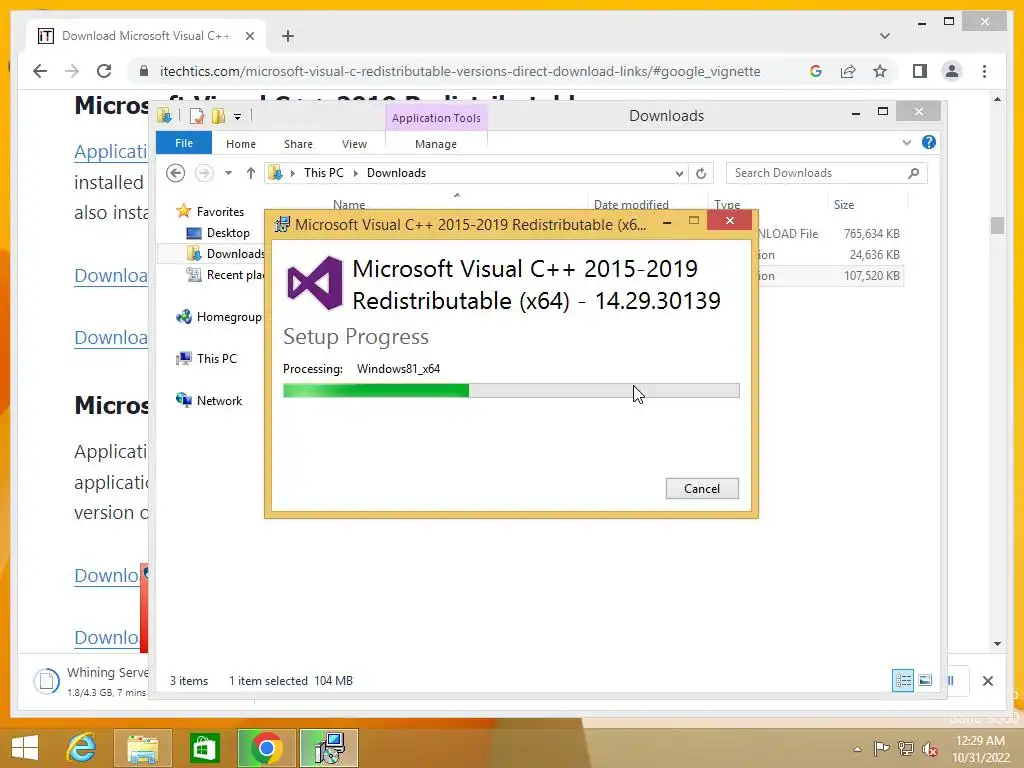This screenshot has height=768, width=1024.
Task: Click This PC in address breadcrumb
Action: click(x=323, y=173)
